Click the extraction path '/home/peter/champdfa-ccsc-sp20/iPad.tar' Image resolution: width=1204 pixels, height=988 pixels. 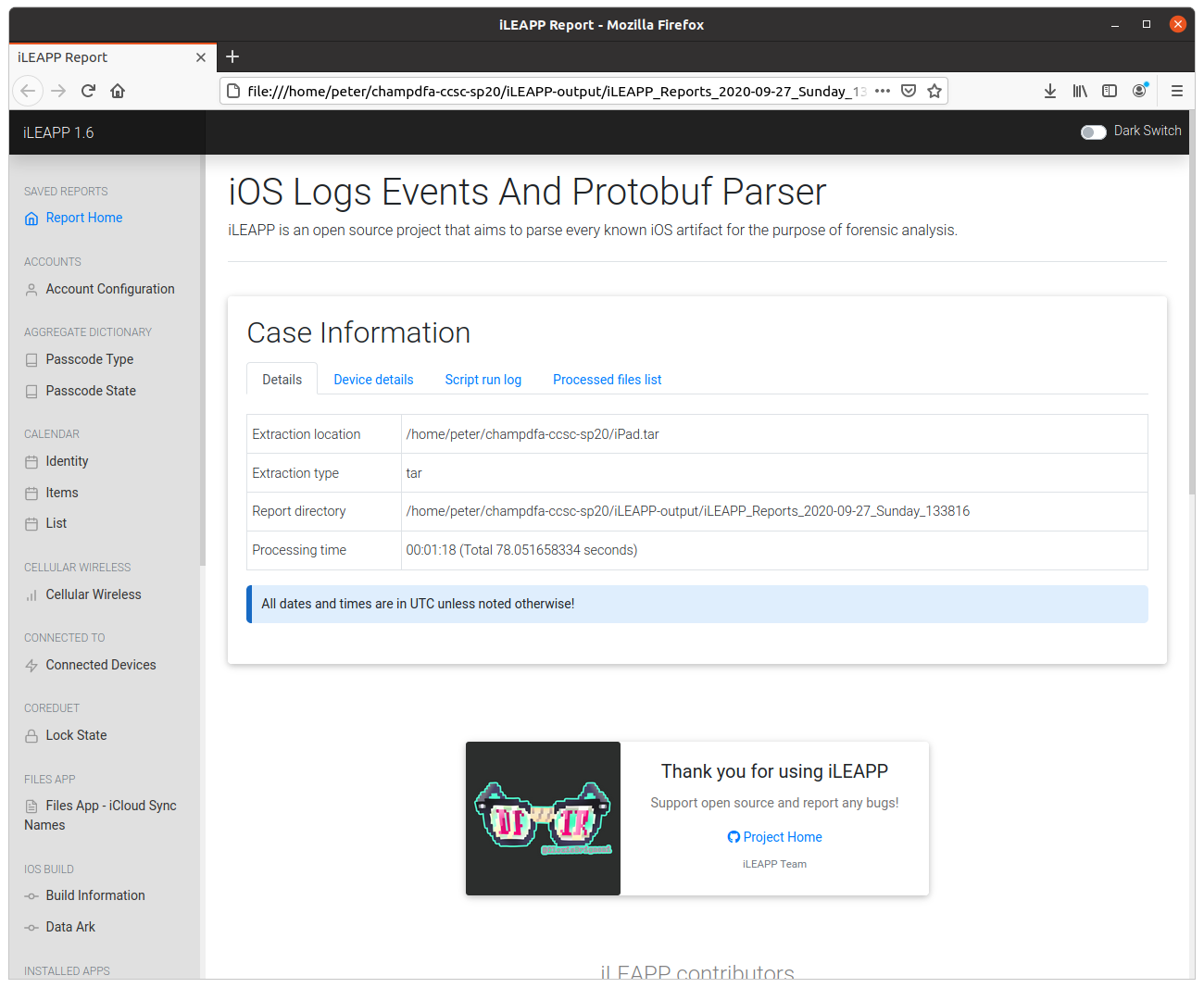click(x=533, y=434)
